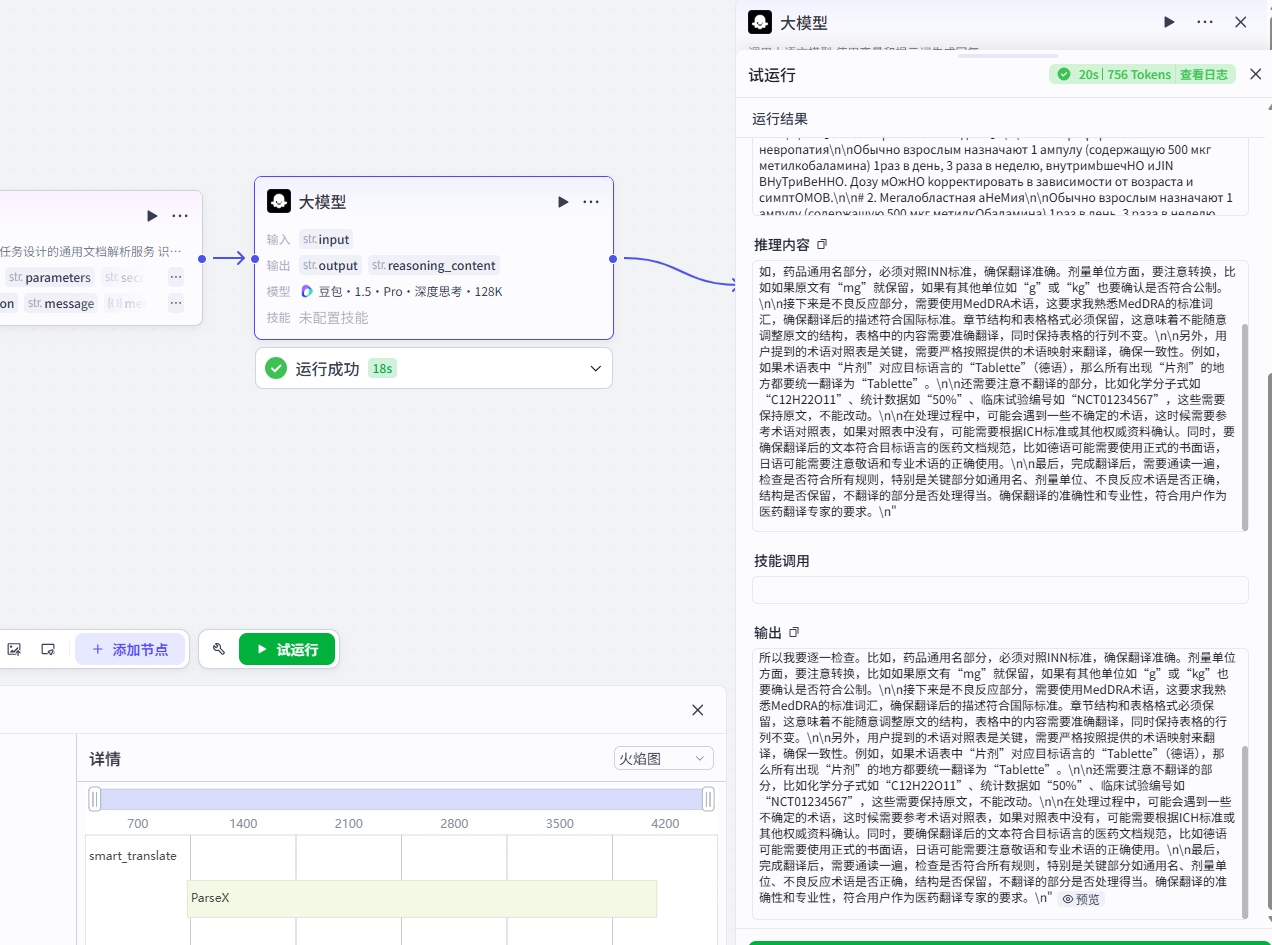Click the parameters variable tag
The width and height of the screenshot is (1272, 945).
(50, 277)
